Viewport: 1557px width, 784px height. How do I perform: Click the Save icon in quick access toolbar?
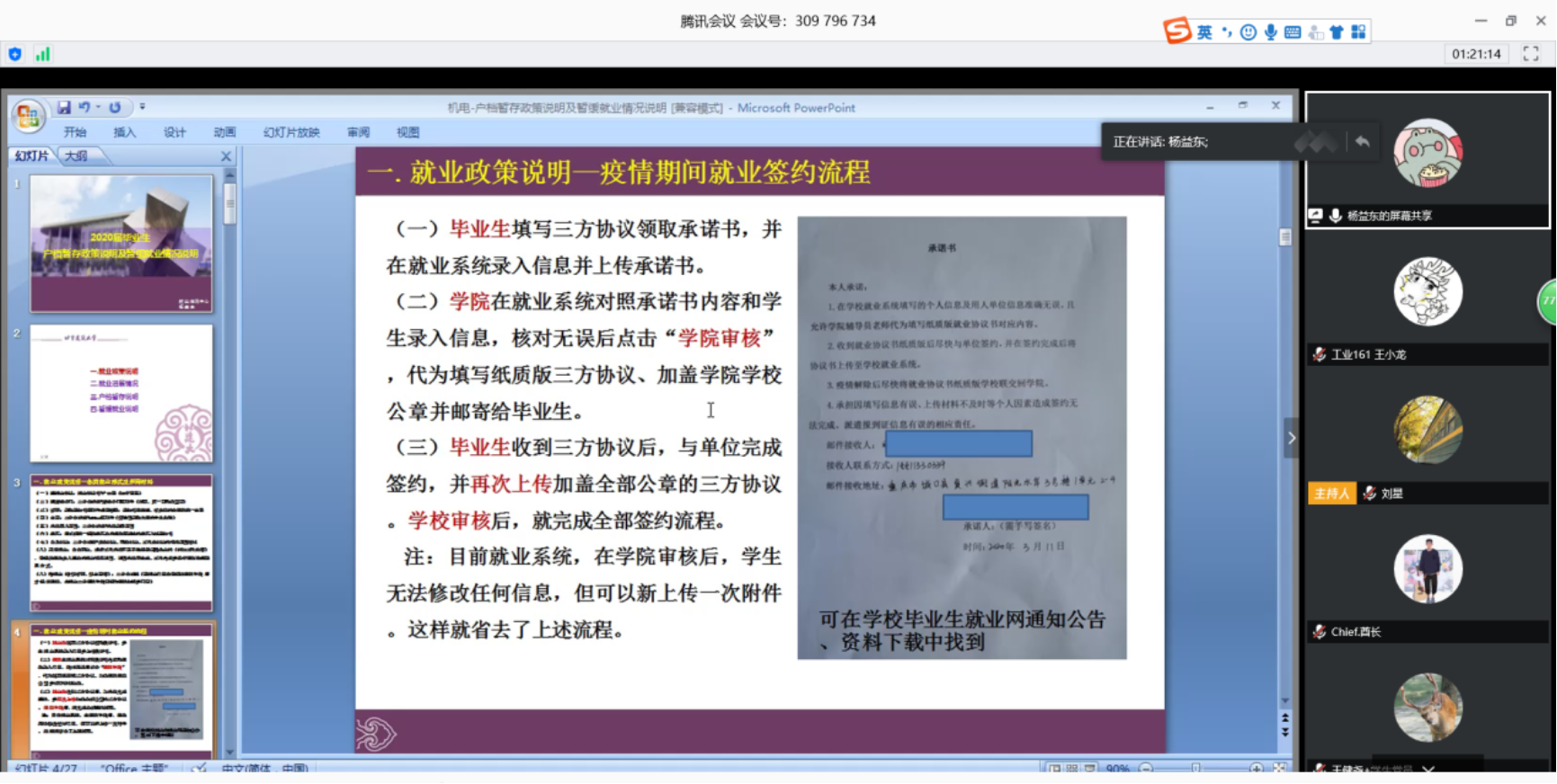64,107
